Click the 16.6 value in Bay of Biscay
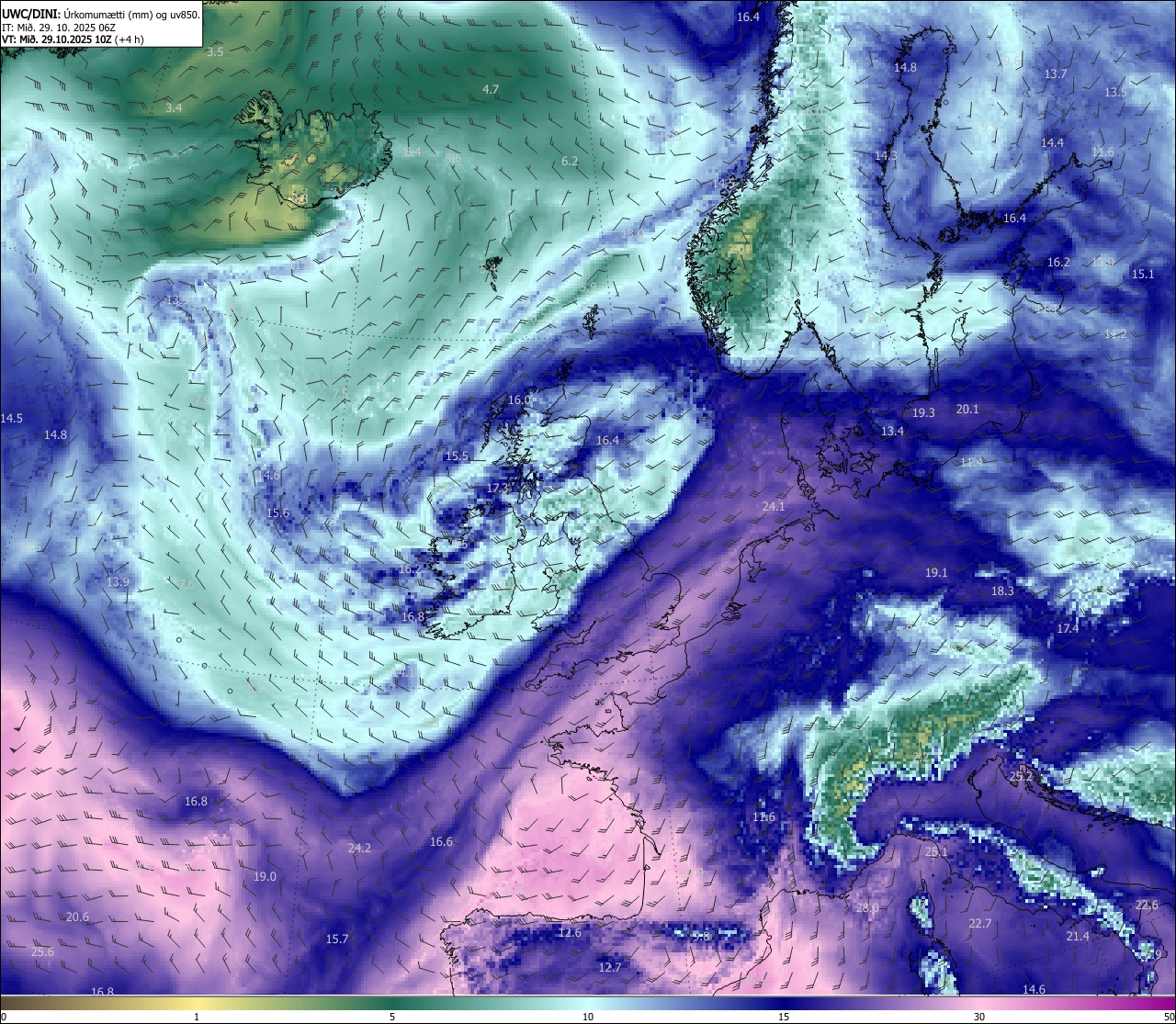 [441, 842]
